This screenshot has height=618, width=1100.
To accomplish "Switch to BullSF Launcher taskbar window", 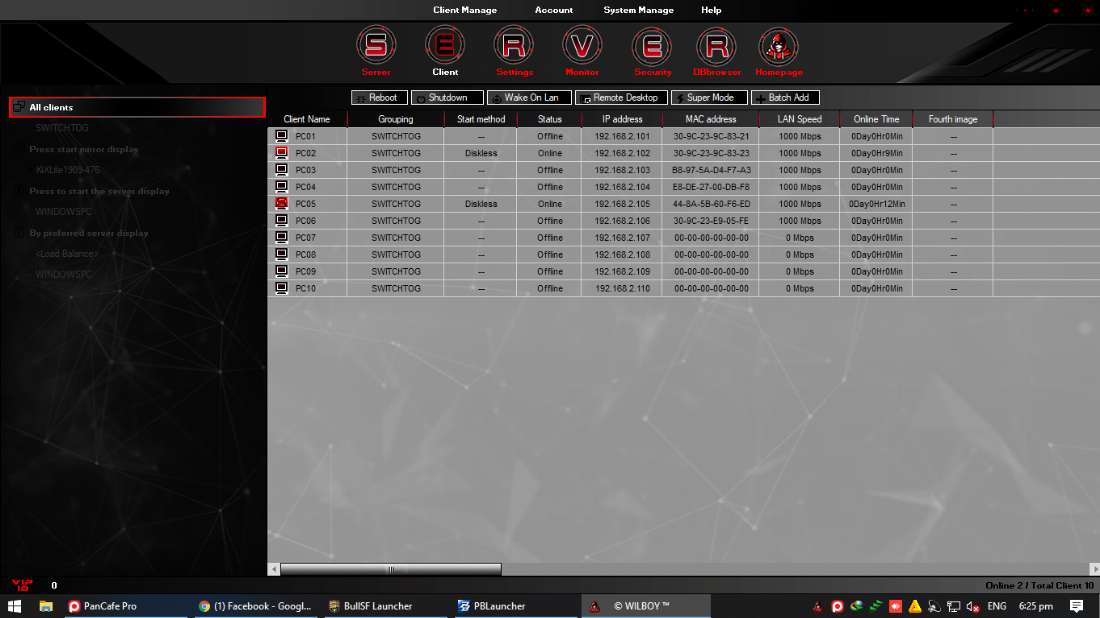I will pyautogui.click(x=384, y=606).
